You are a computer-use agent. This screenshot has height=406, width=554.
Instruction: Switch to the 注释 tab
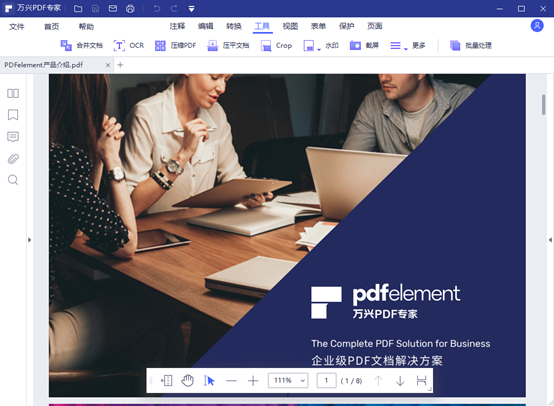177,26
